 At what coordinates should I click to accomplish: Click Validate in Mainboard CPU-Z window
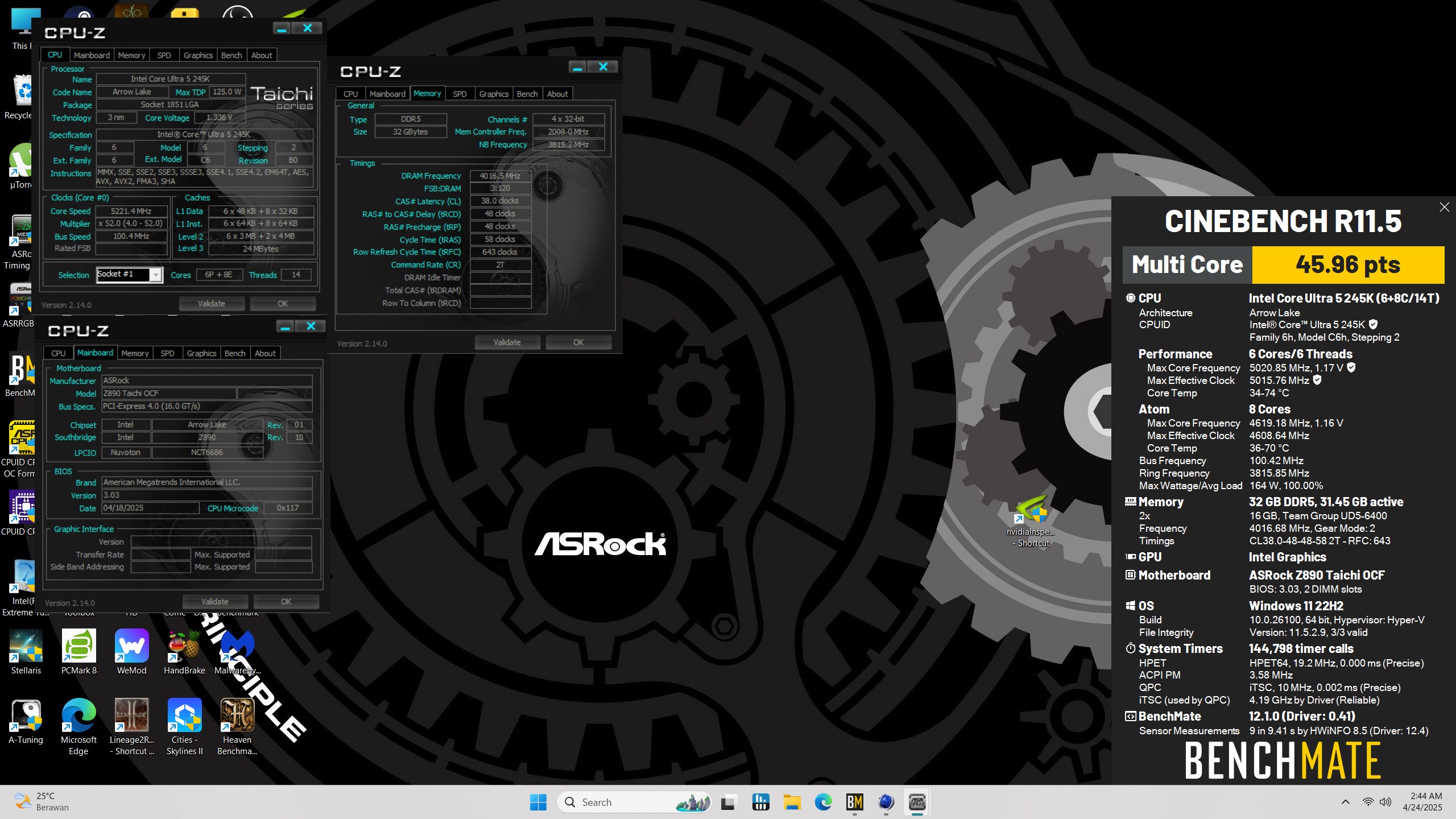[x=215, y=602]
